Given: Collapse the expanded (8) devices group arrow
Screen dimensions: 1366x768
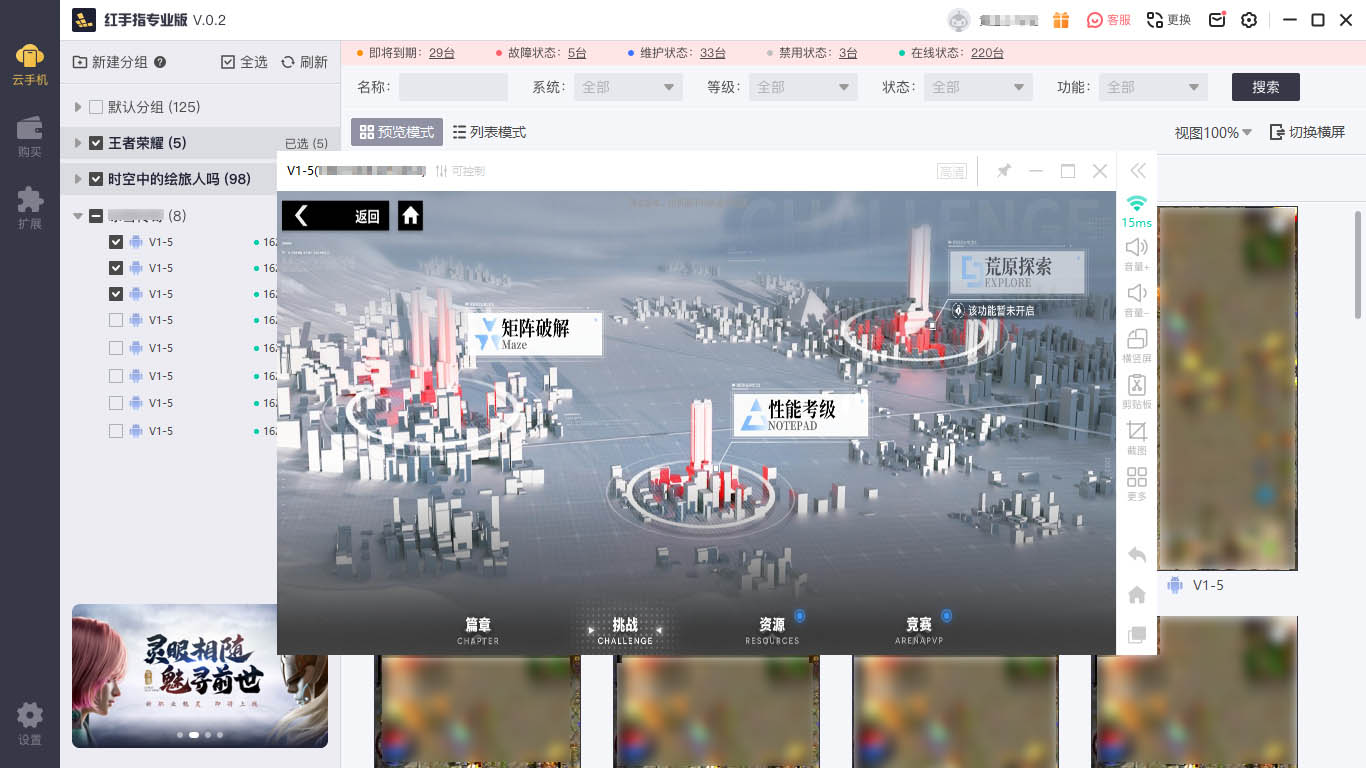Looking at the screenshot, I should (78, 215).
